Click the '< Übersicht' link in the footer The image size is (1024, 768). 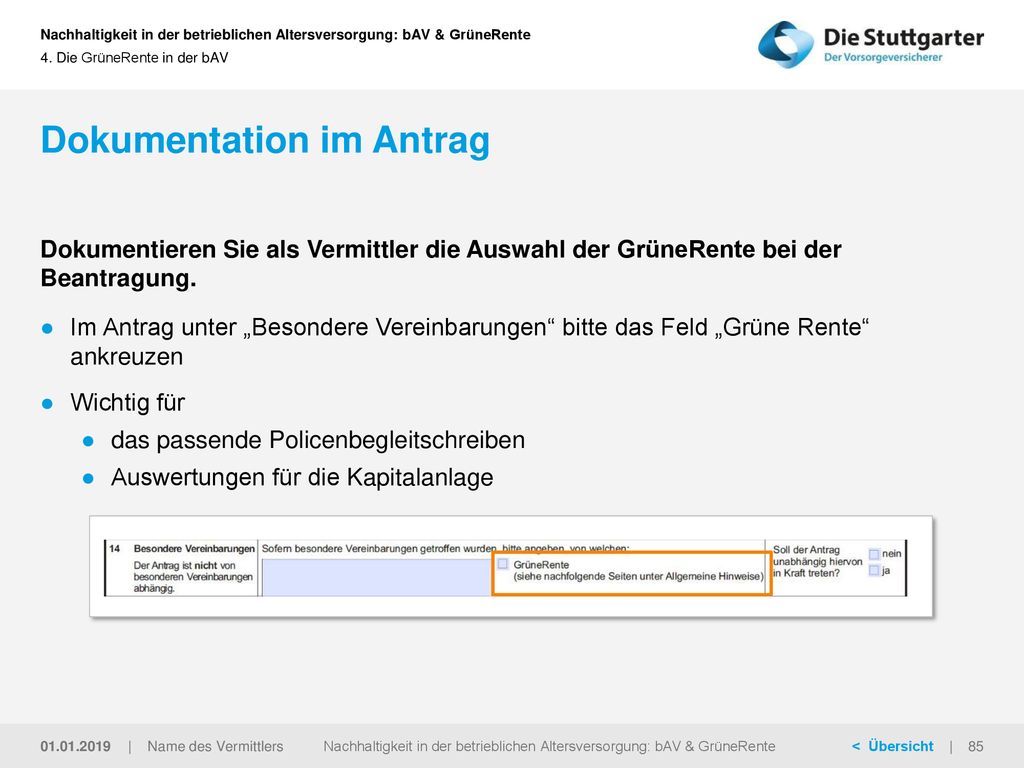892,746
